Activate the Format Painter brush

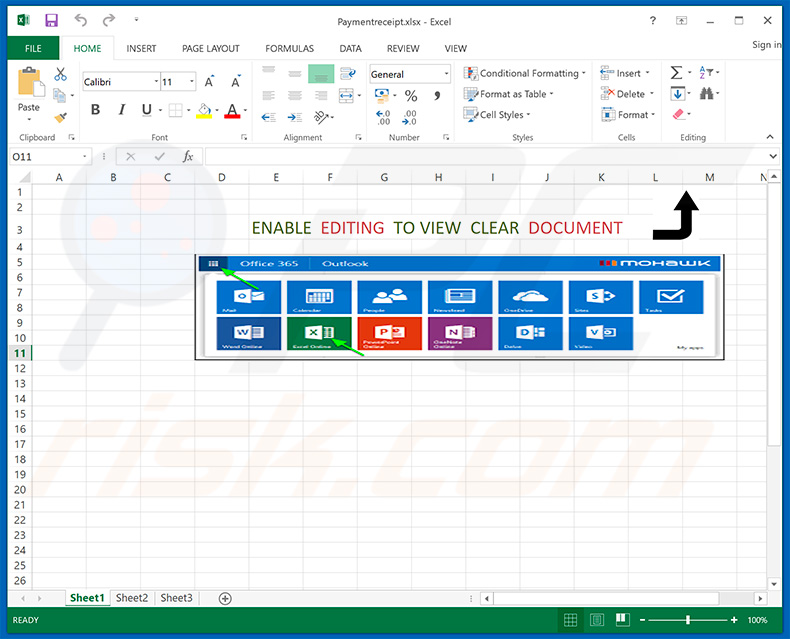tap(60, 117)
